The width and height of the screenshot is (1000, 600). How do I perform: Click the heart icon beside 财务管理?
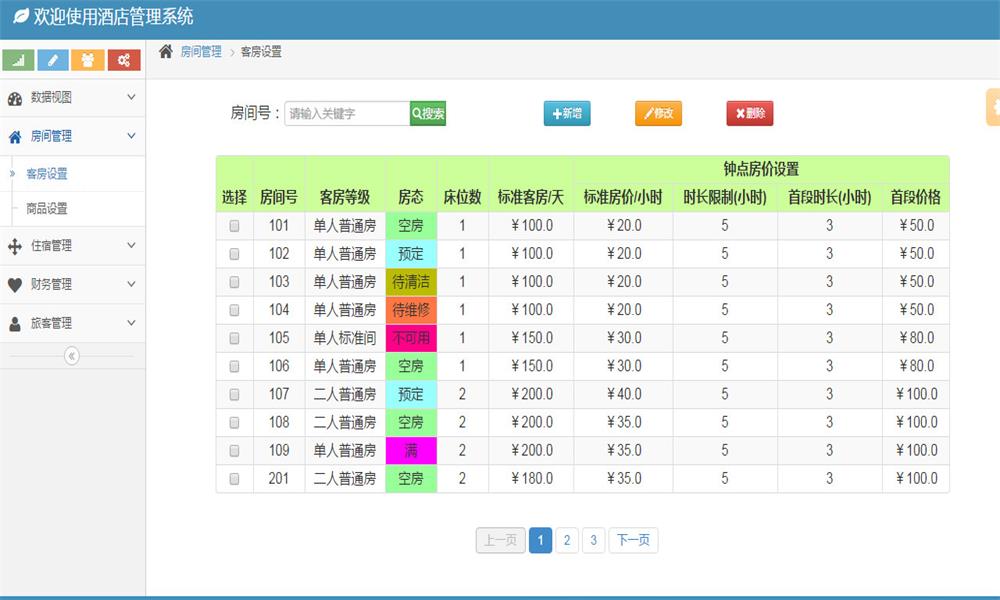tap(15, 285)
